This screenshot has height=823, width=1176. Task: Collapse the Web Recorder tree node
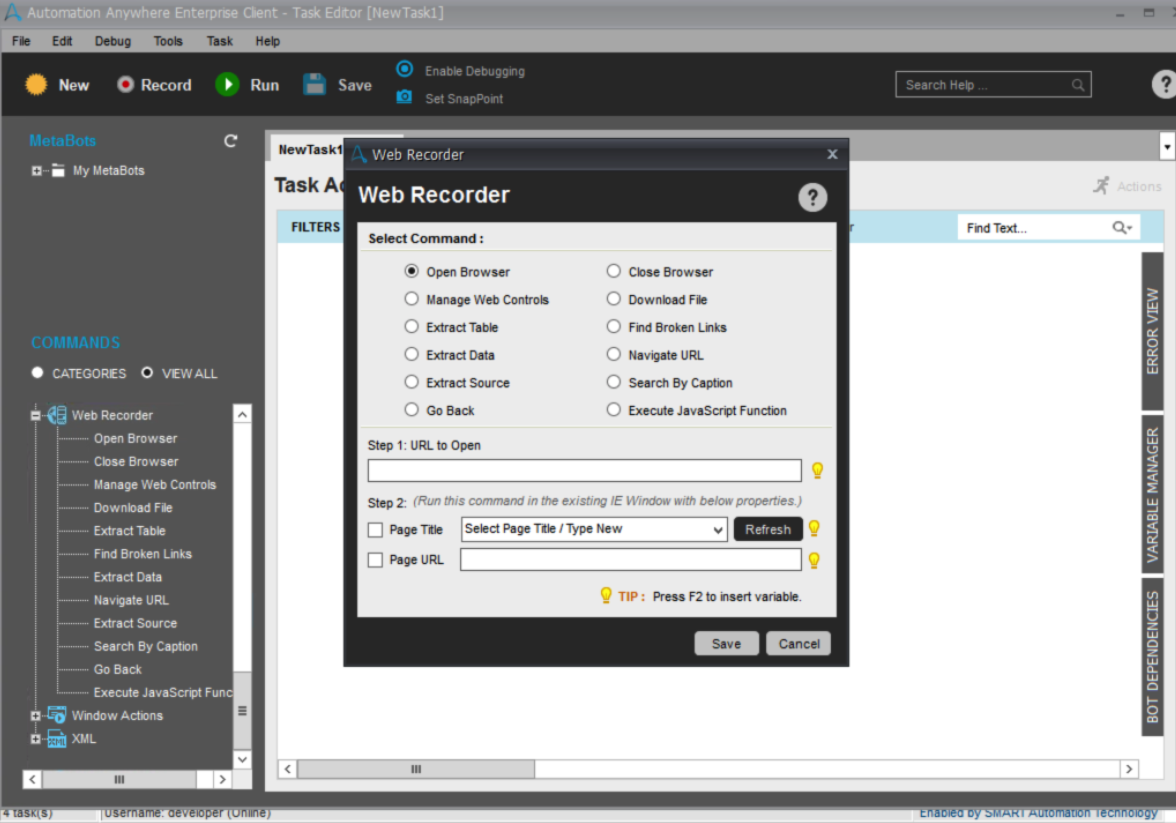pos(35,415)
